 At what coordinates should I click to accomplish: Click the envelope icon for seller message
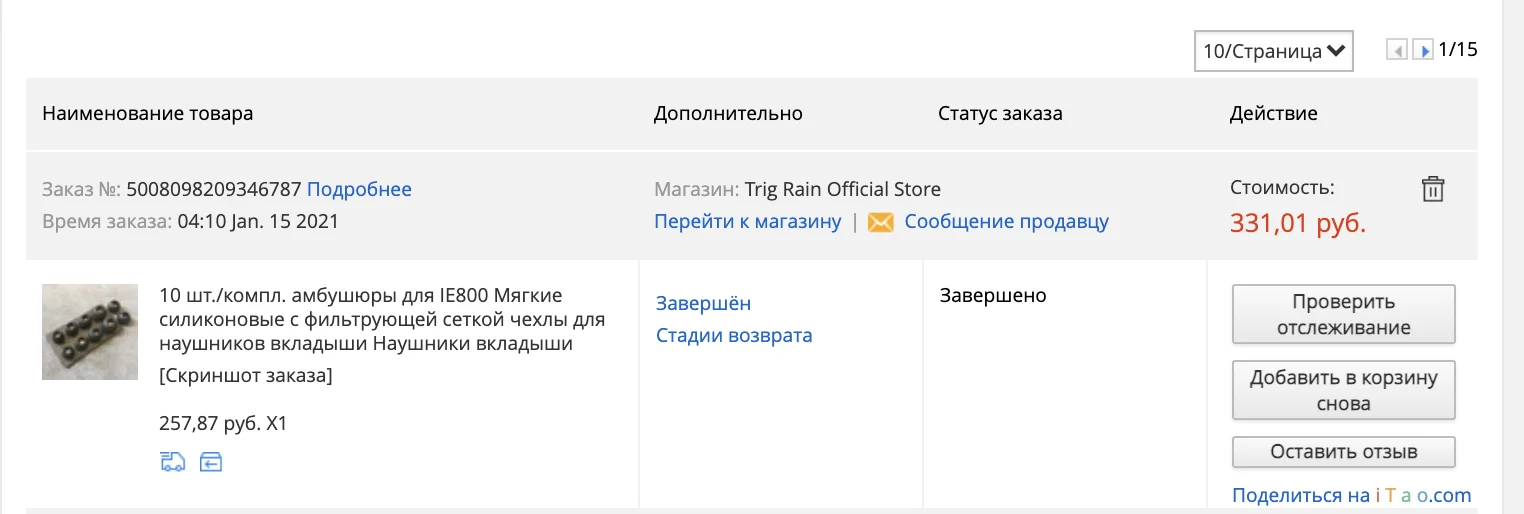click(880, 222)
